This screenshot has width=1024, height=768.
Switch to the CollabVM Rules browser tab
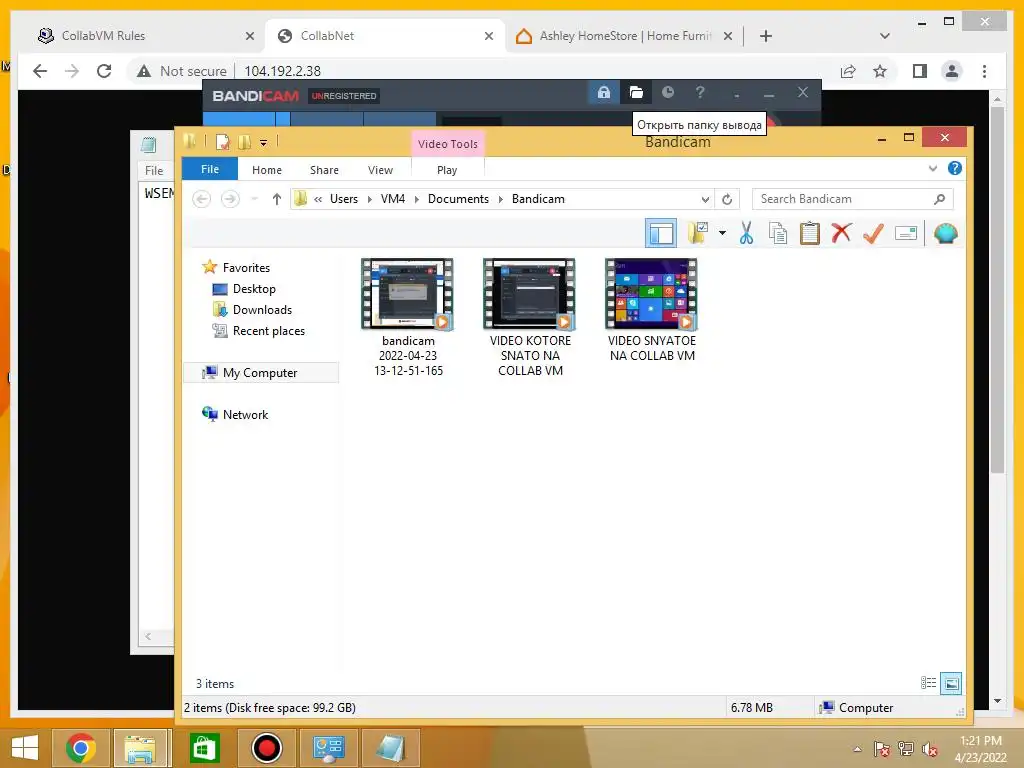point(146,36)
